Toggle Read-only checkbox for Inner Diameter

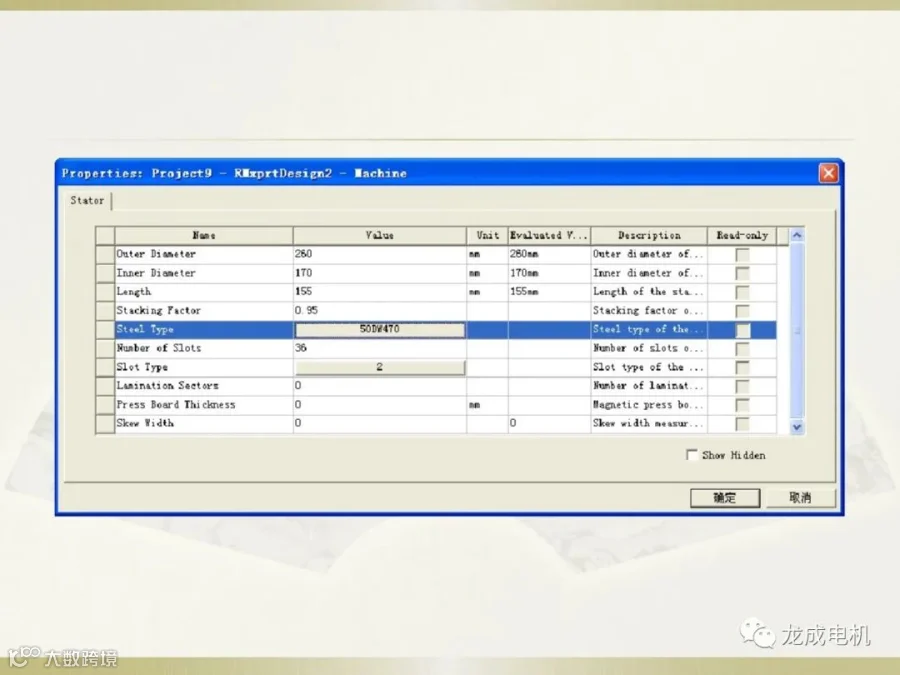[742, 273]
